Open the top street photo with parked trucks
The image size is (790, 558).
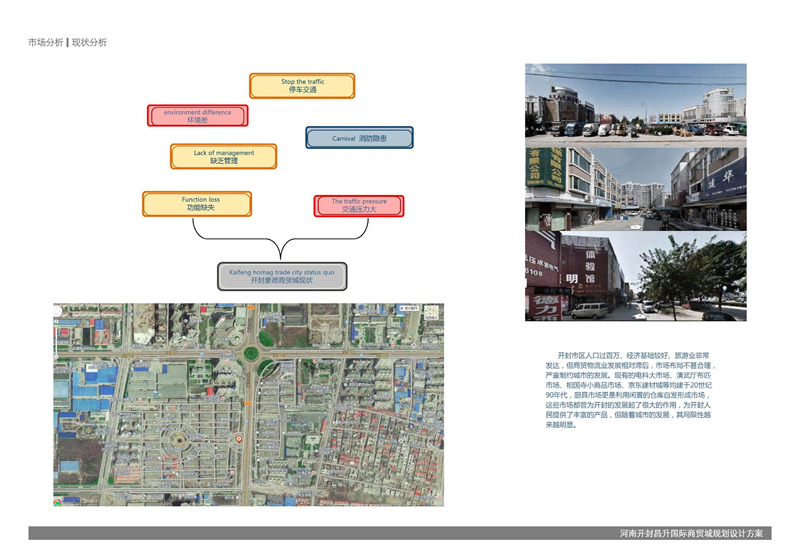635,103
